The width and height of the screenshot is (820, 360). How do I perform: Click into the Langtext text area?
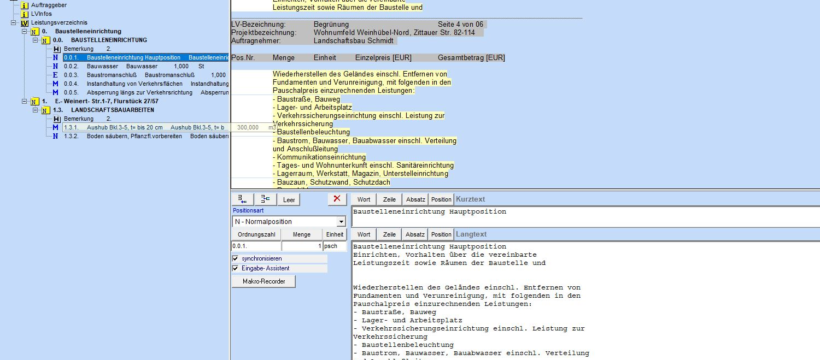(x=585, y=301)
